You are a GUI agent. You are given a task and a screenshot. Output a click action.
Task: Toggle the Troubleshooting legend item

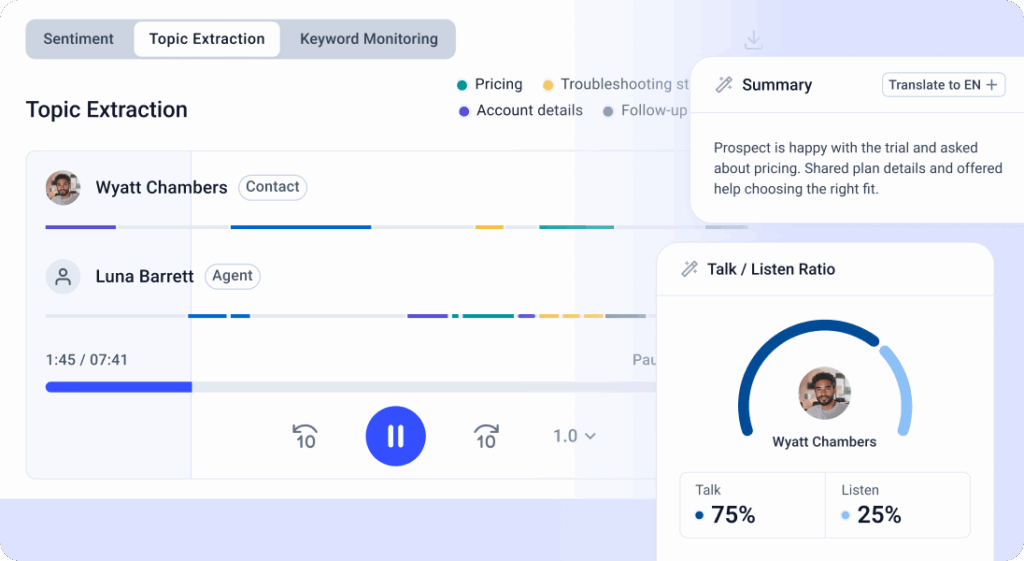[x=615, y=84]
